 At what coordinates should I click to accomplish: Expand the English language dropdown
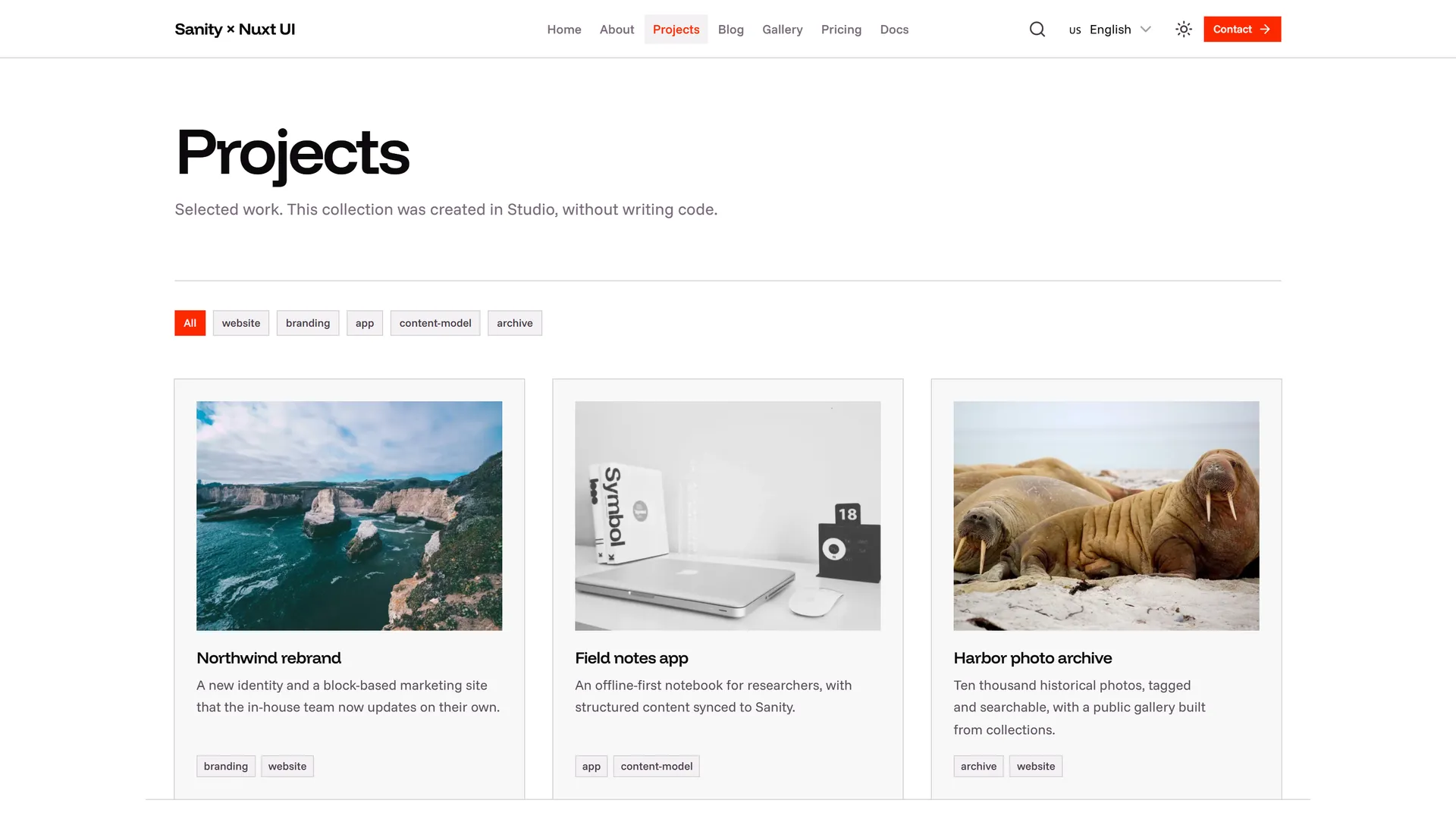(x=1110, y=30)
